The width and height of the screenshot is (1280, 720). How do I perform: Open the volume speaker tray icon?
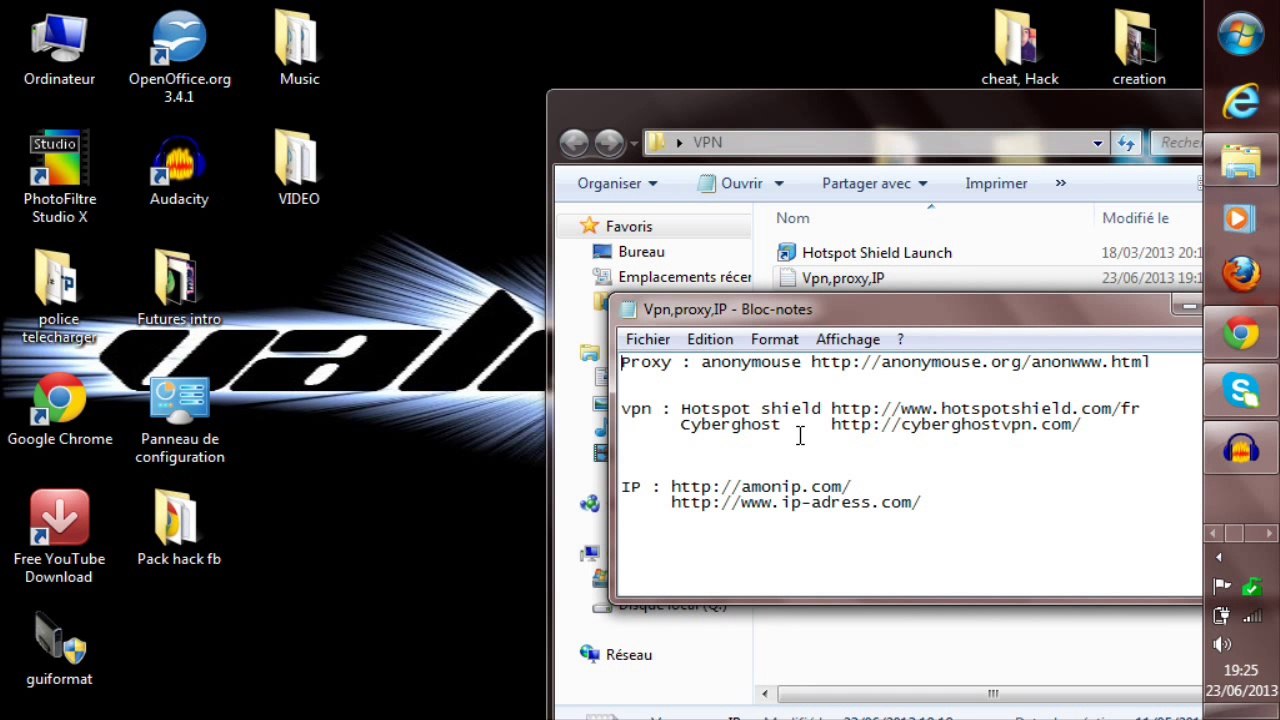(x=1222, y=645)
